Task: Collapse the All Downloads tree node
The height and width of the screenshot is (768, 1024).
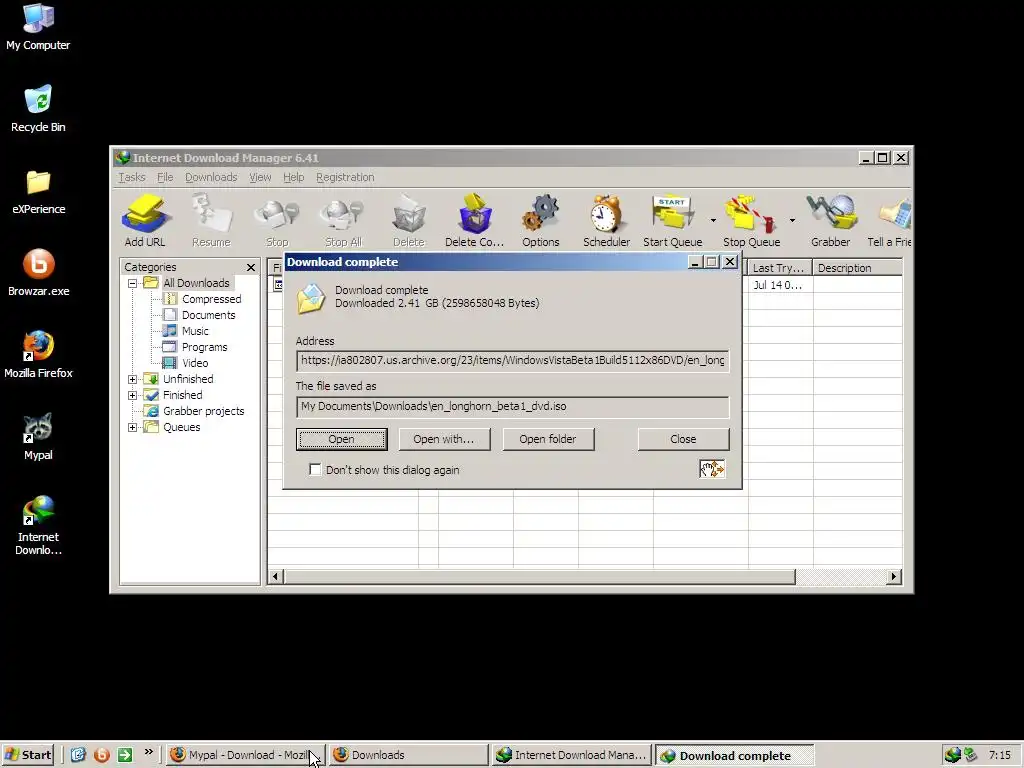Action: coord(132,283)
